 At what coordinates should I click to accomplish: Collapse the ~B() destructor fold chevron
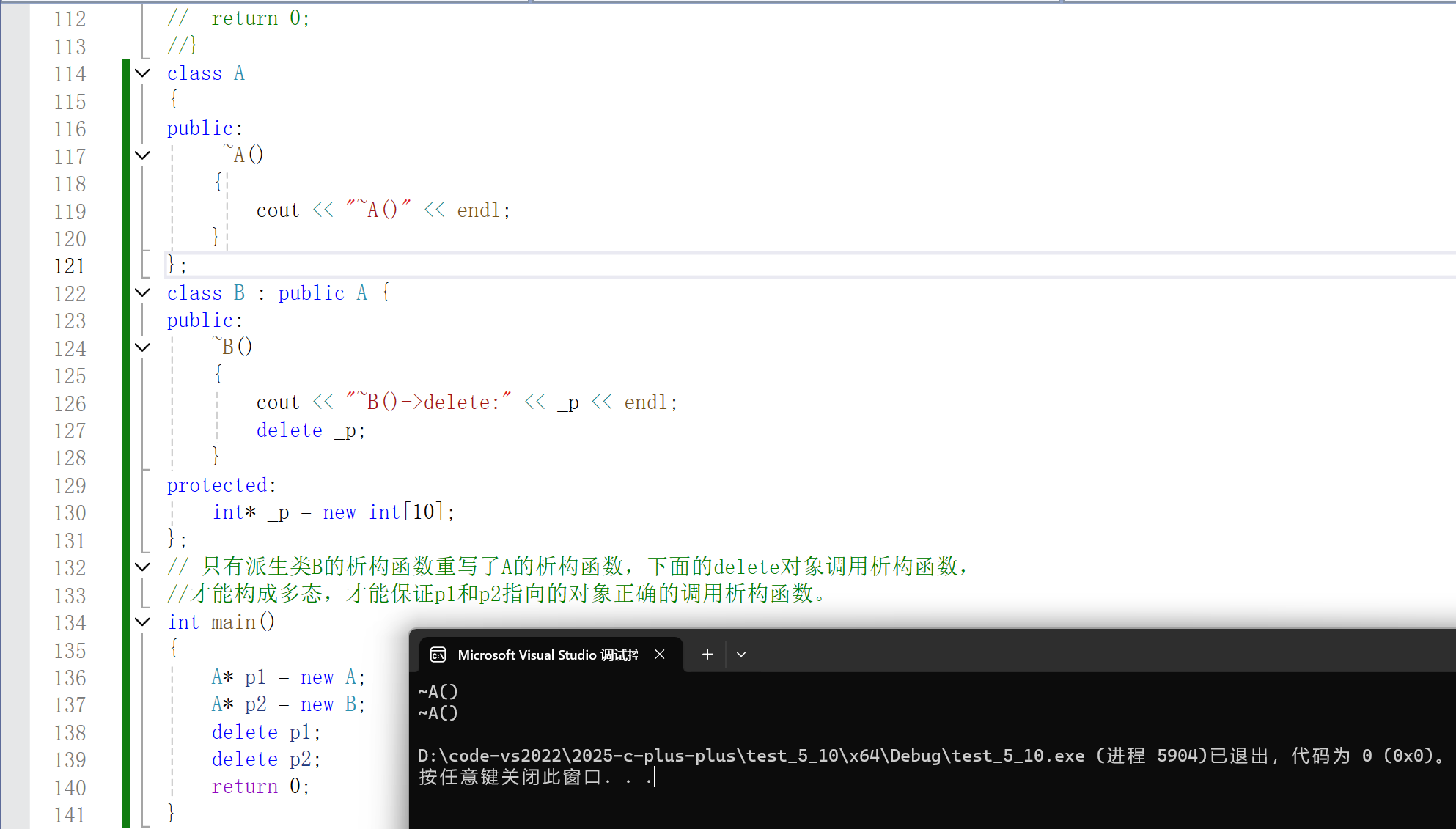pos(143,347)
